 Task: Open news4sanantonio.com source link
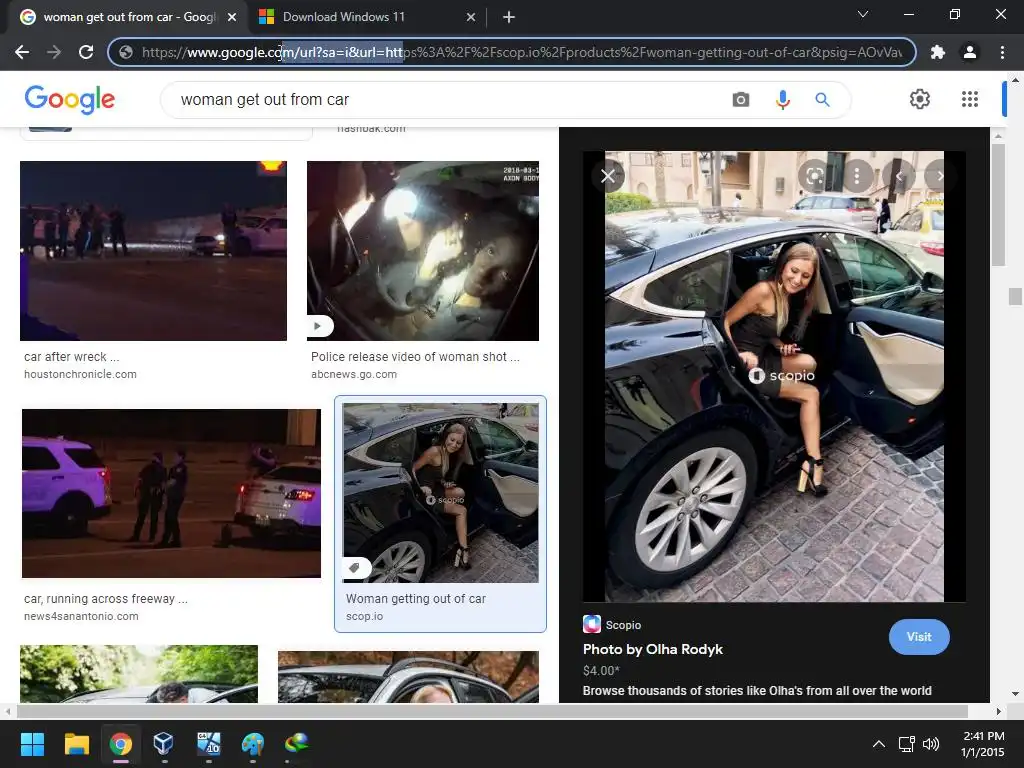coord(81,616)
